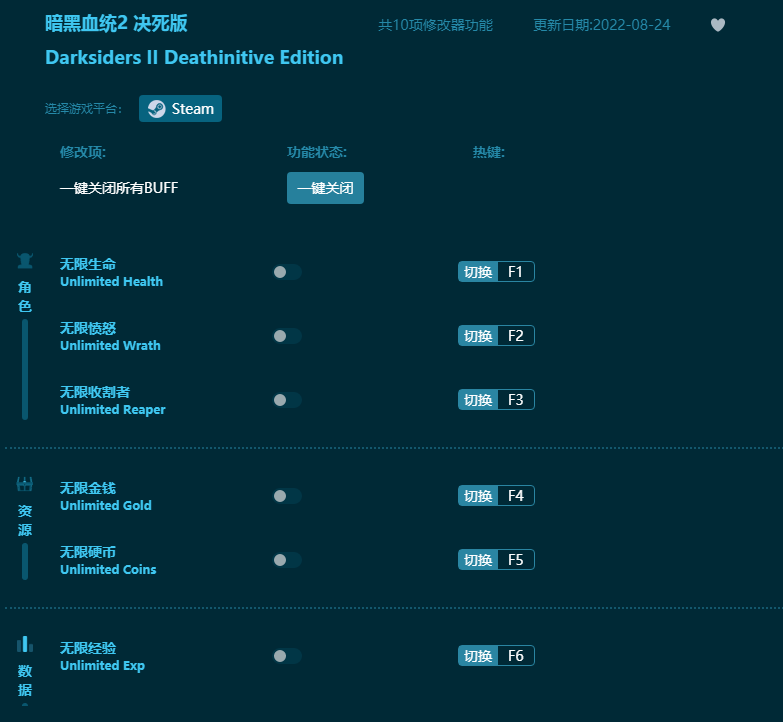Enable Unlimited Gold toggle

tap(287, 496)
